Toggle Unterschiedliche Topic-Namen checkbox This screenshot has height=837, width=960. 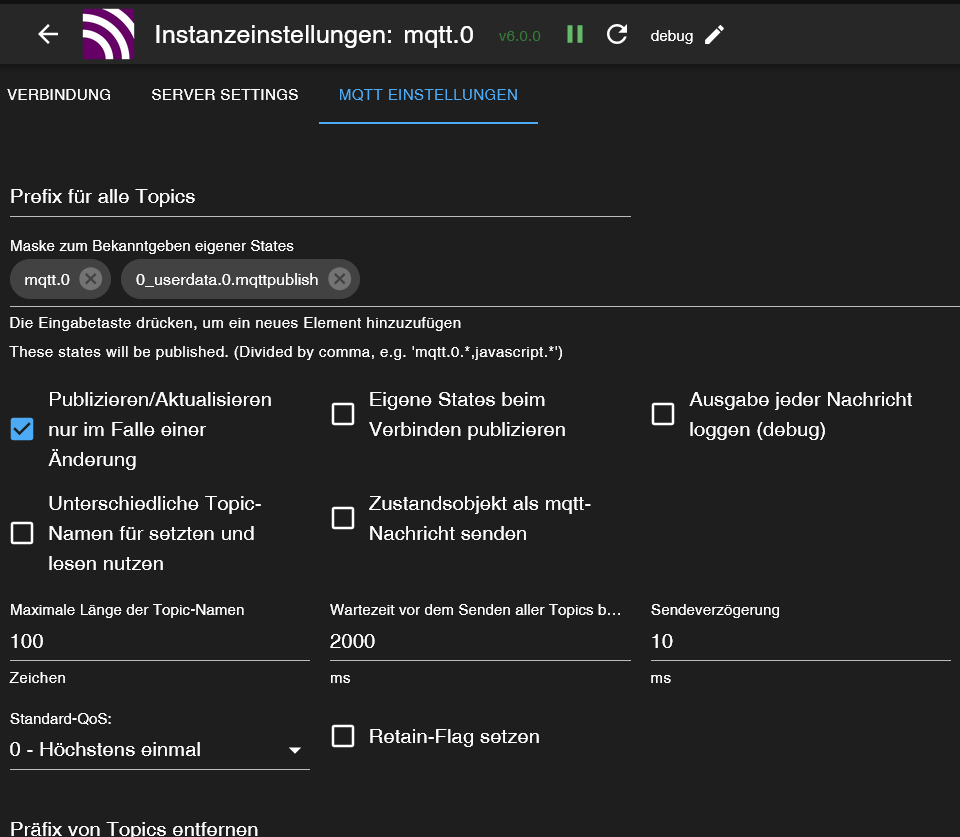coord(22,533)
